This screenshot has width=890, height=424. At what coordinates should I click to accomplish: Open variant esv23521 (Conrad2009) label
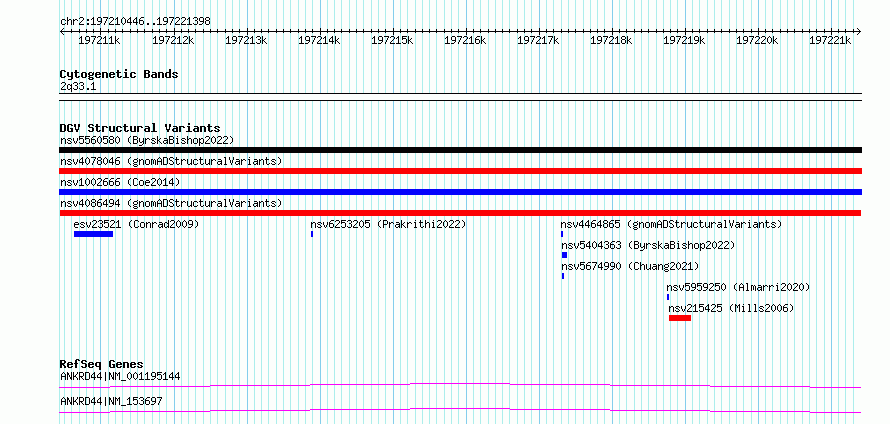coord(136,224)
